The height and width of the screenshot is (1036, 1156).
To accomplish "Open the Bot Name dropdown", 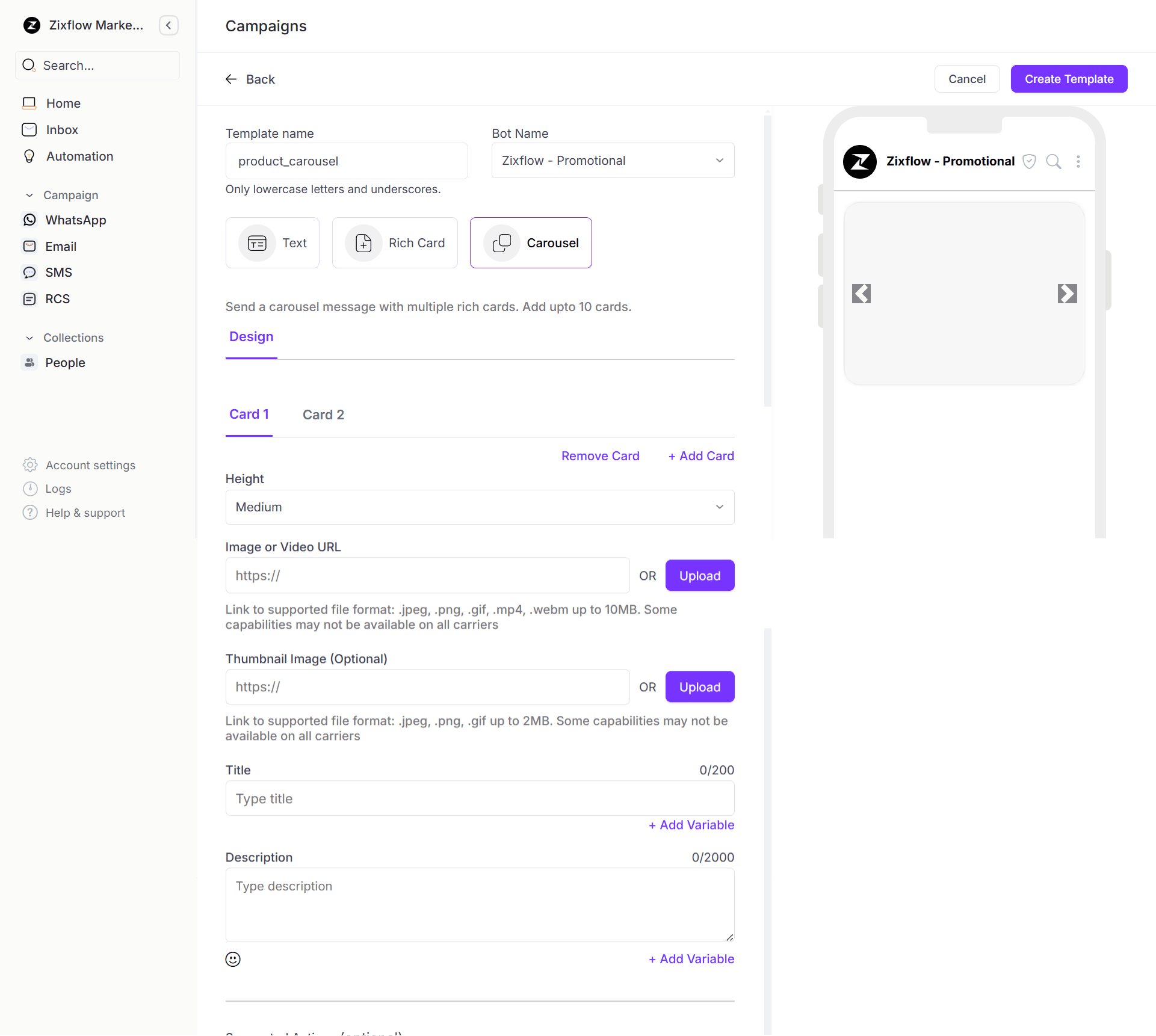I will coord(613,161).
